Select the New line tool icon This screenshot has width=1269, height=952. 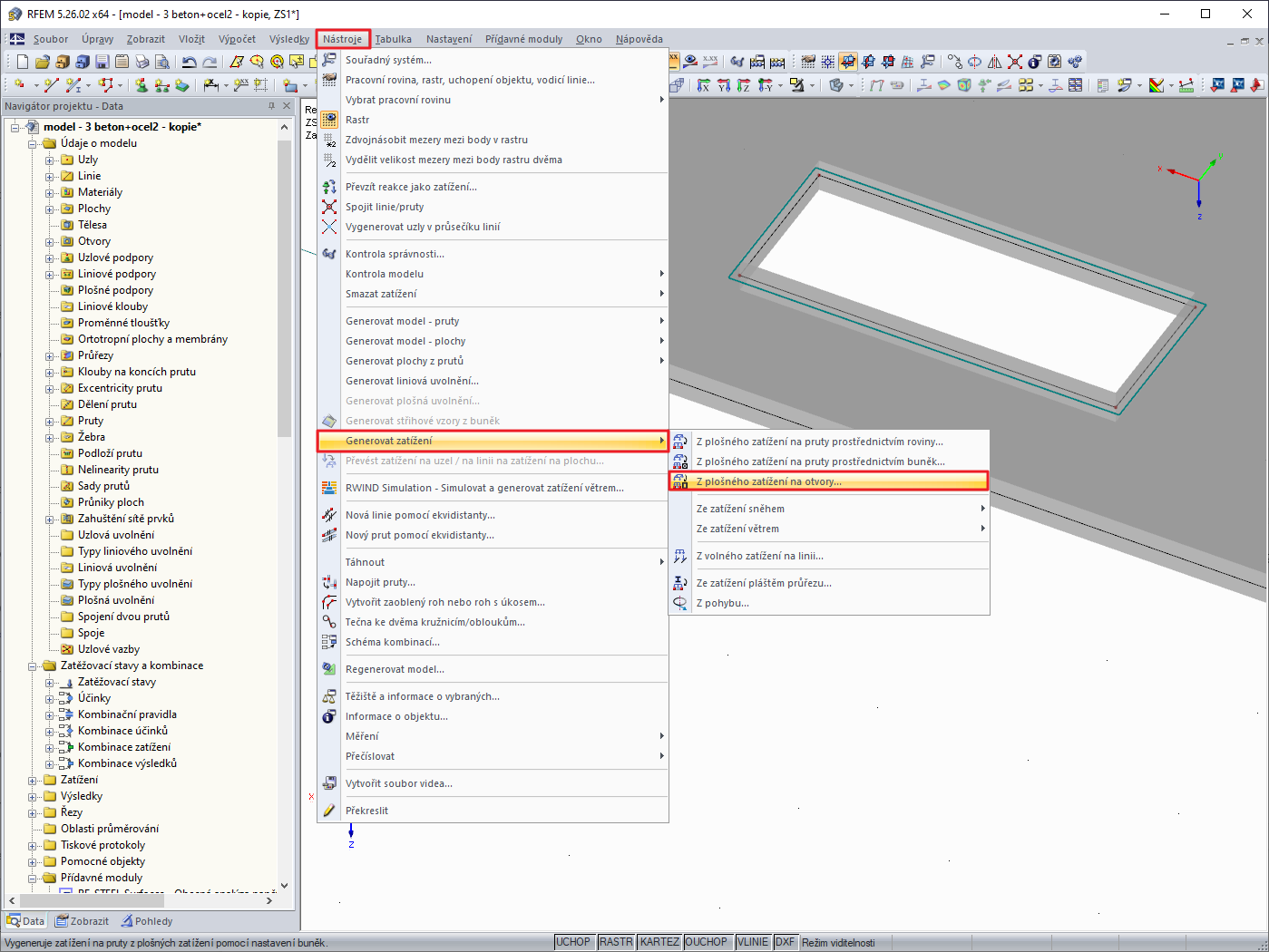point(51,85)
